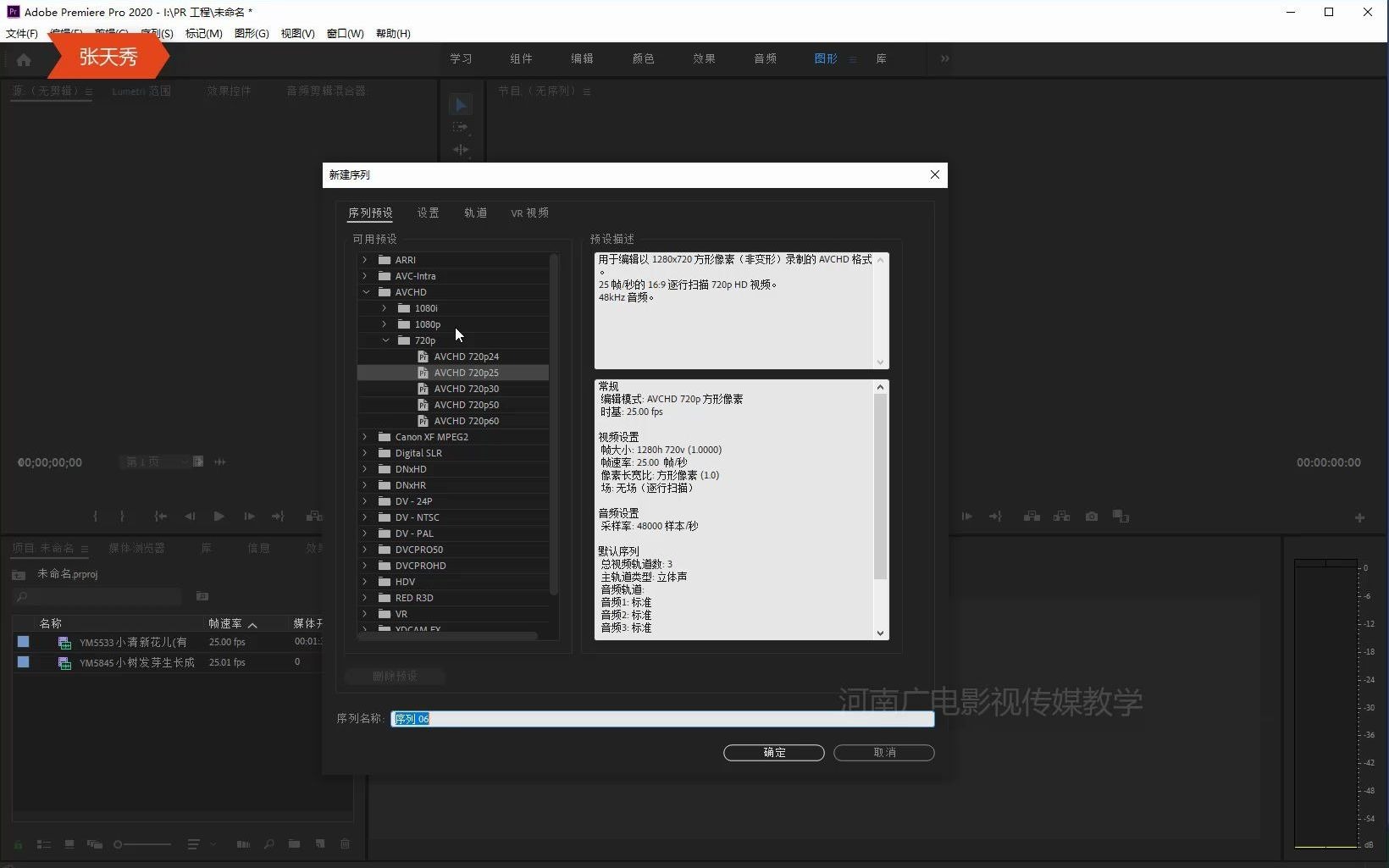
Task: Sort project items by 帧速率 column
Action: [x=225, y=623]
